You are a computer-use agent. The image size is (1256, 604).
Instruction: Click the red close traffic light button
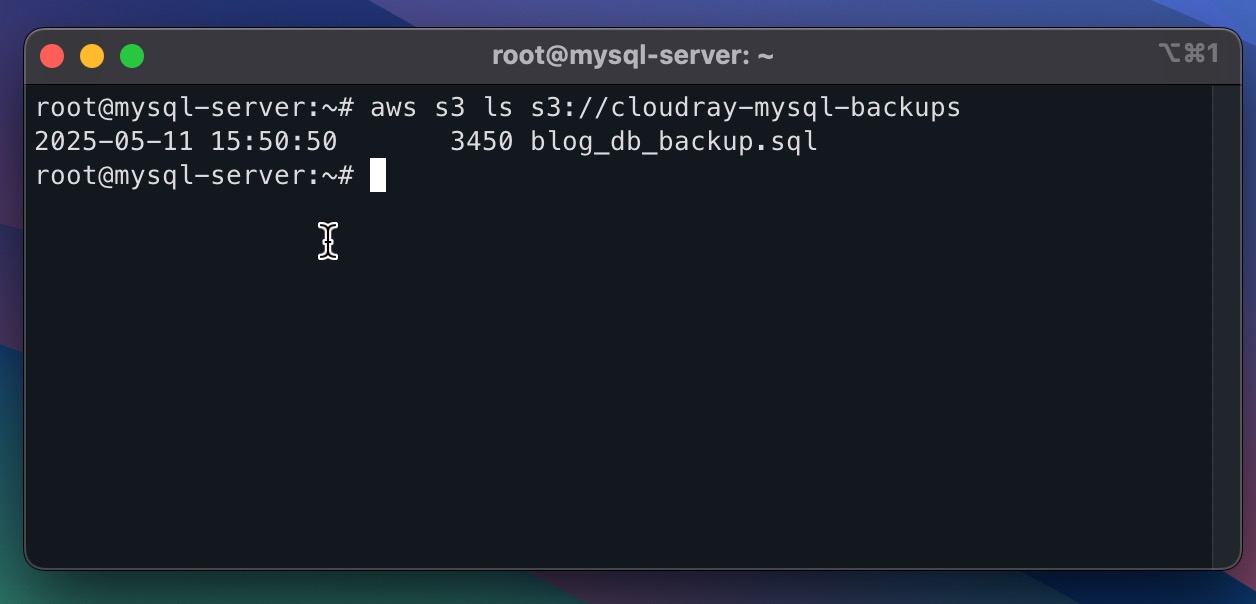[x=51, y=56]
